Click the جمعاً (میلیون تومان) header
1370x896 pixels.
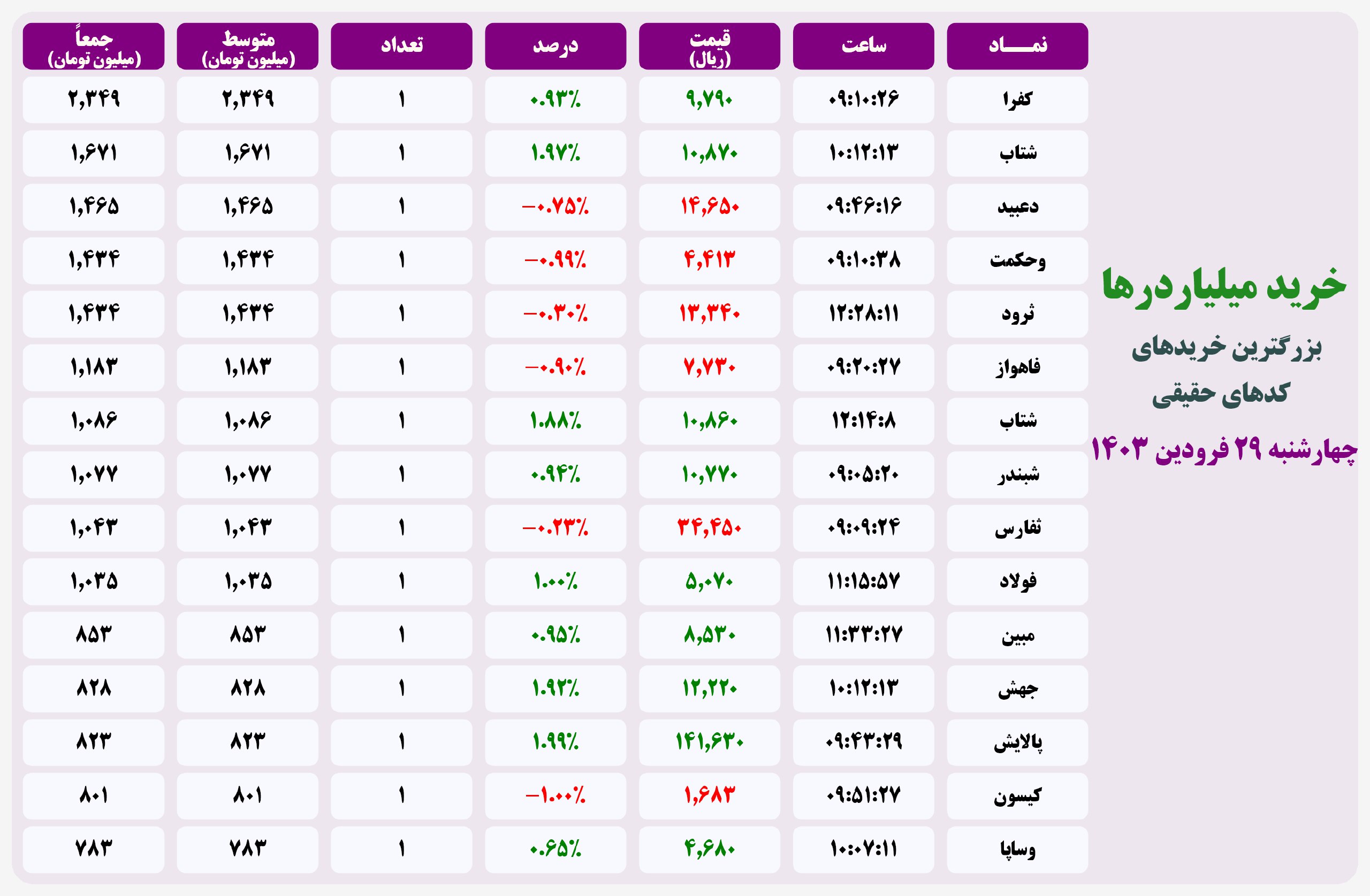(x=93, y=46)
